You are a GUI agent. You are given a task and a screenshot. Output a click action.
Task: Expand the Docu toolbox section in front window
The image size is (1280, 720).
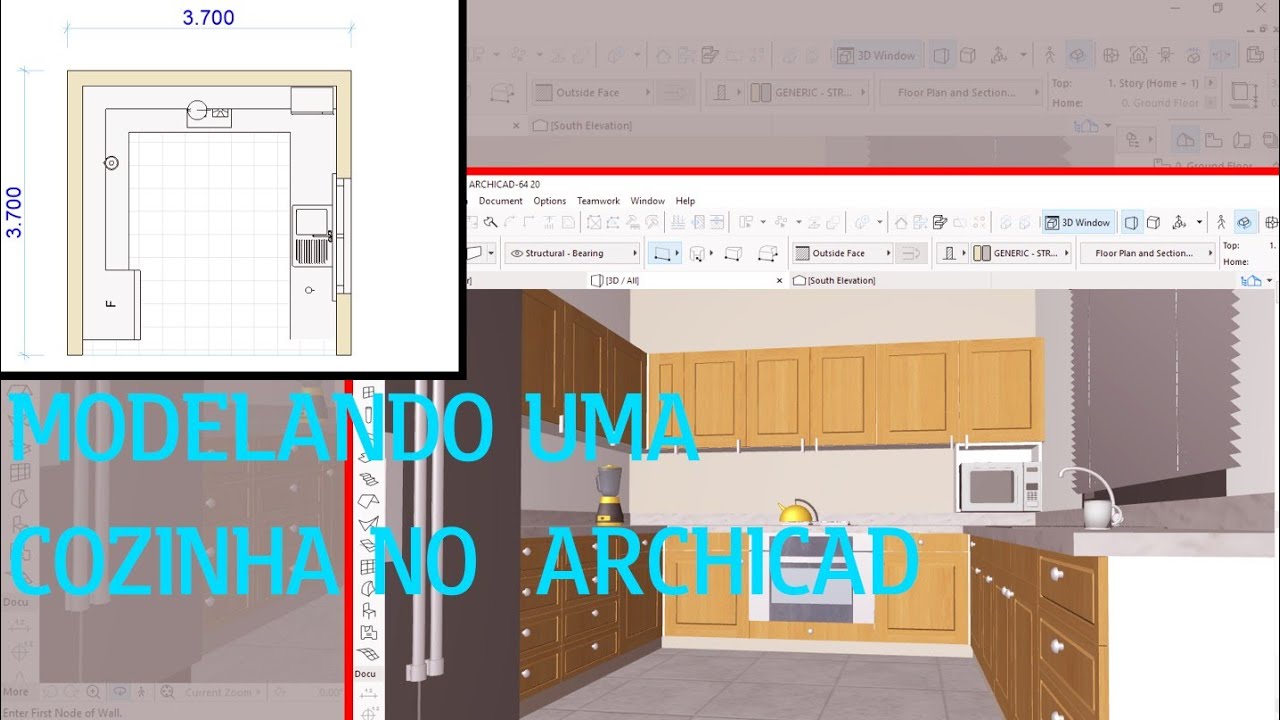366,674
